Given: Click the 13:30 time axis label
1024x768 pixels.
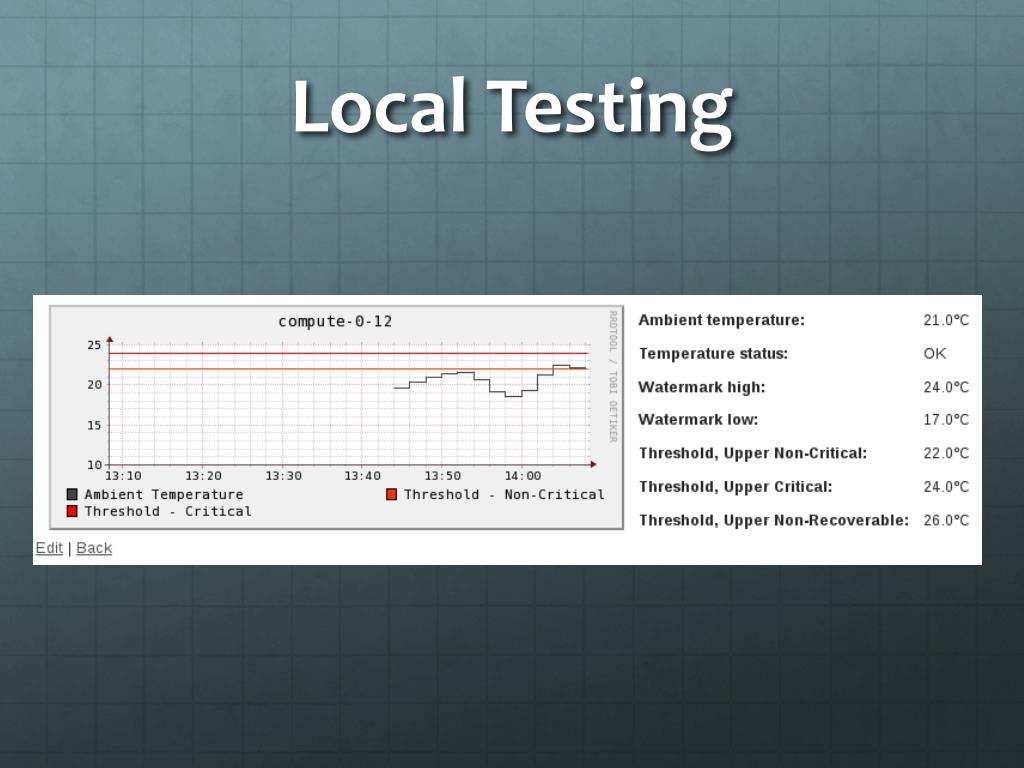Looking at the screenshot, I should pyautogui.click(x=283, y=476).
